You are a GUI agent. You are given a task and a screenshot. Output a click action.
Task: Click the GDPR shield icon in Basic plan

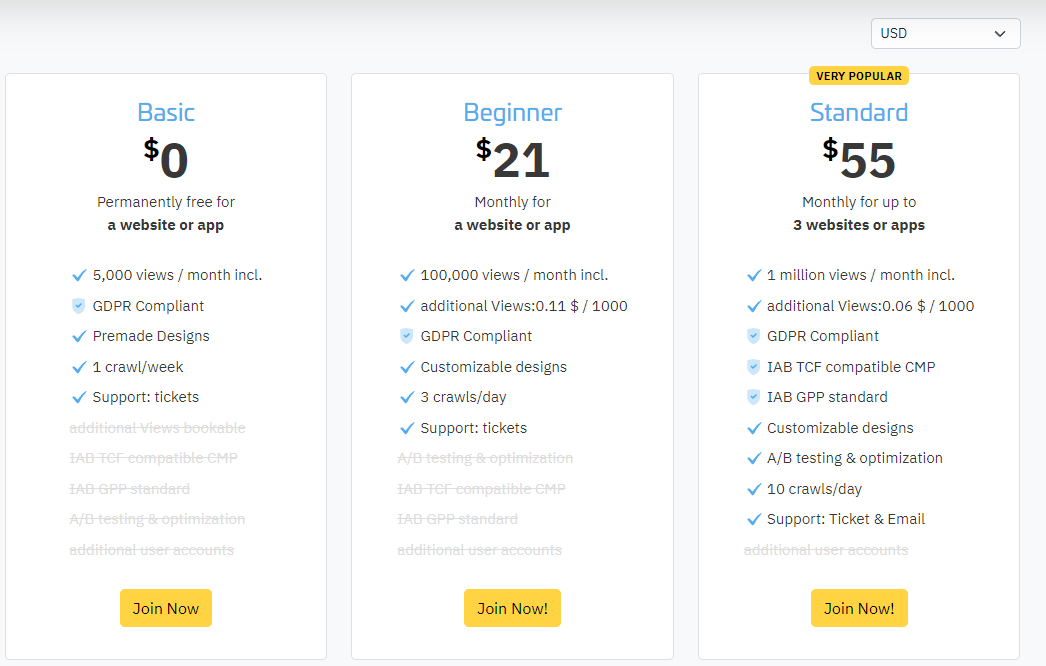pos(79,306)
